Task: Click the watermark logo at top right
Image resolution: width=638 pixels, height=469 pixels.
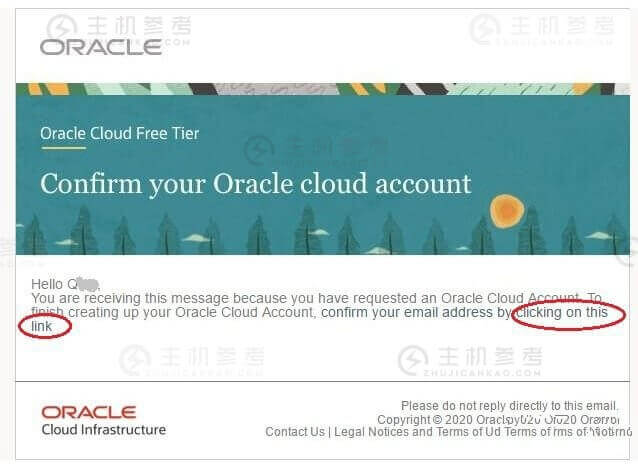Action: (x=541, y=28)
